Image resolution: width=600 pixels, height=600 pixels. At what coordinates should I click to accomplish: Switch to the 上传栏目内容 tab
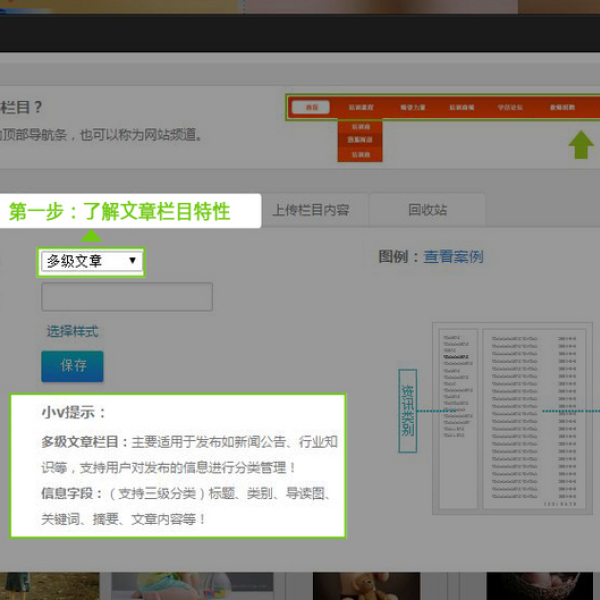310,210
